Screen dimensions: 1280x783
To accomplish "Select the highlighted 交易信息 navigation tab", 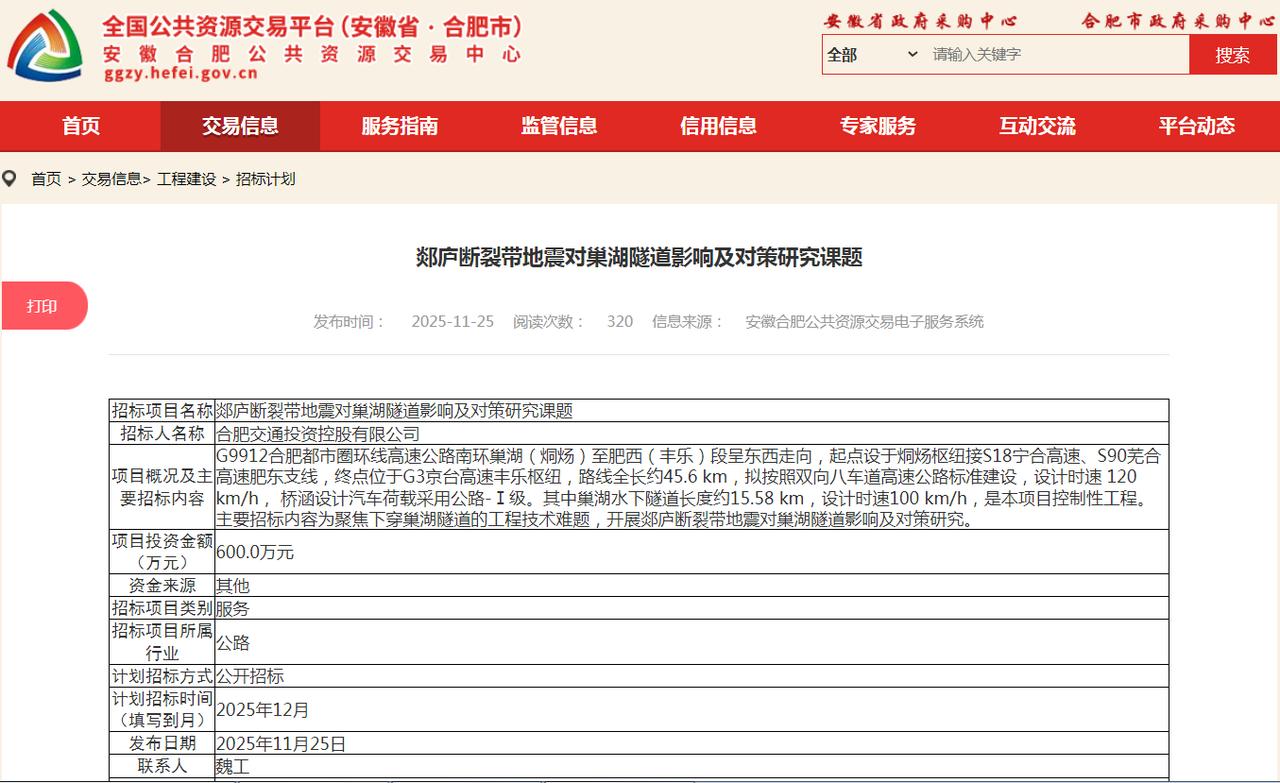I will click(x=238, y=126).
